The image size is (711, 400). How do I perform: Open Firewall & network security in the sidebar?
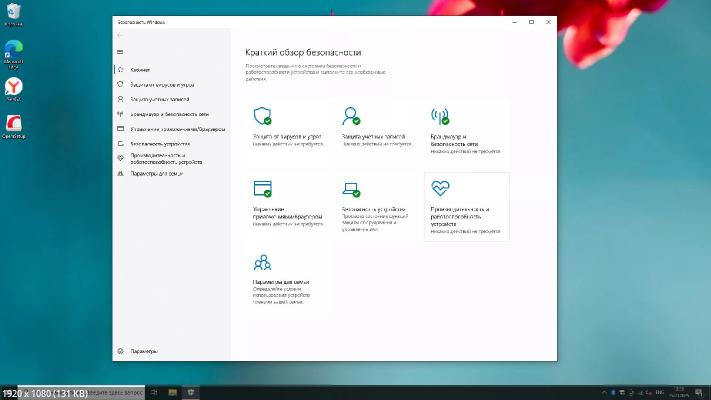coord(172,114)
